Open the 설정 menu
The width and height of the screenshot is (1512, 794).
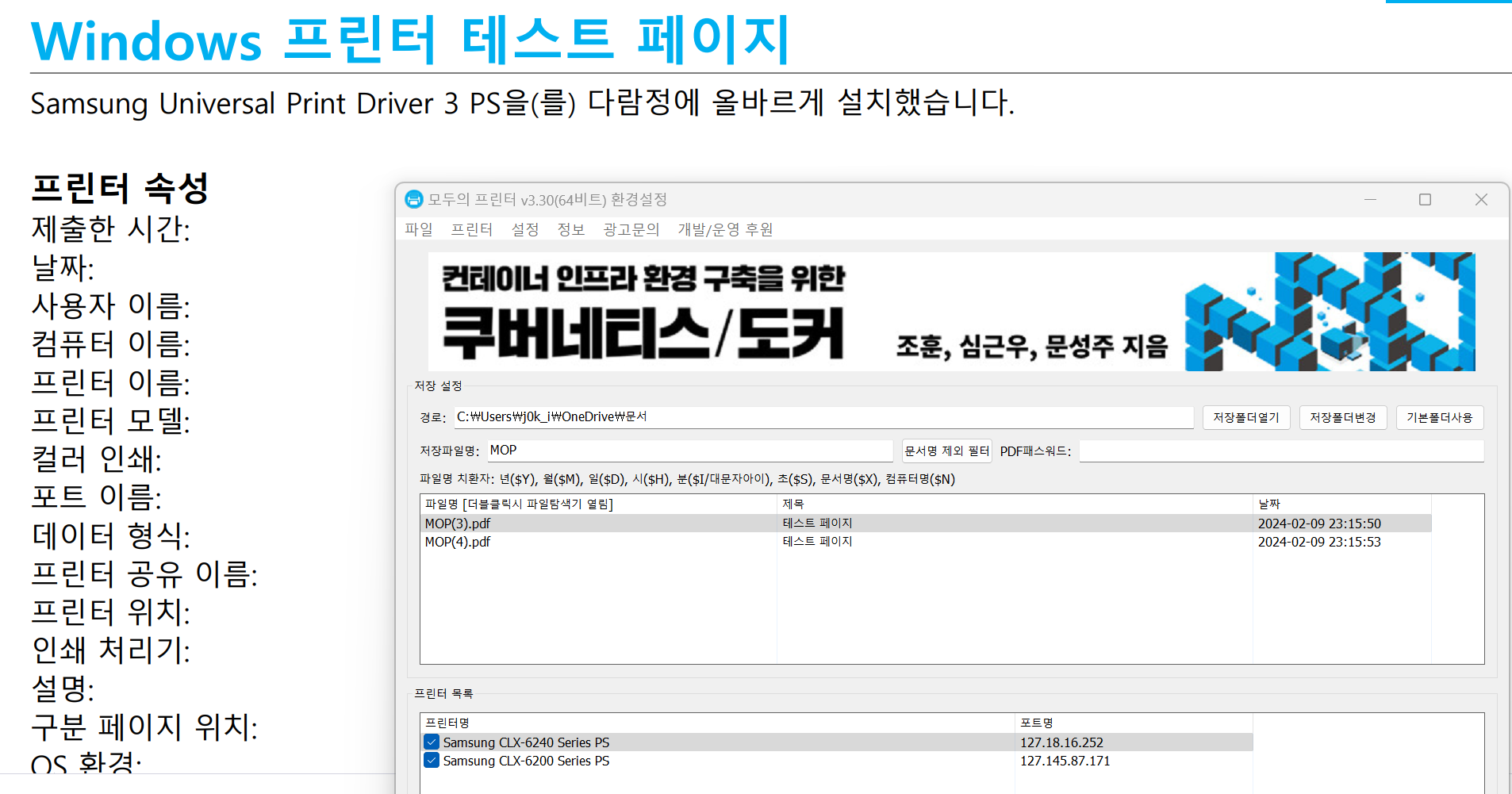tap(524, 229)
